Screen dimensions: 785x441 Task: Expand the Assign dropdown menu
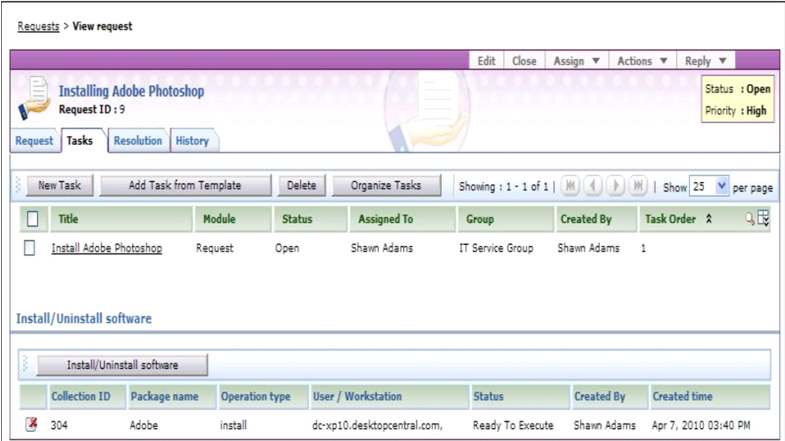tap(577, 61)
